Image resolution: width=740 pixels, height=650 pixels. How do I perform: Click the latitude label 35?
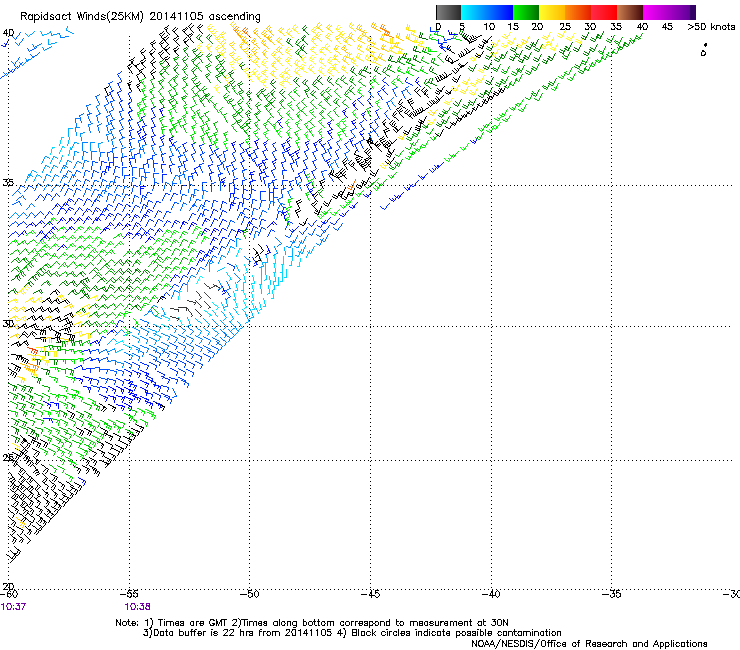click(8, 182)
